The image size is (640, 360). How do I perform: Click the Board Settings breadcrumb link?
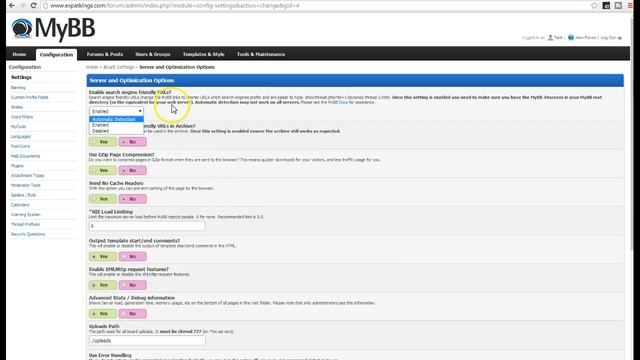click(118, 67)
